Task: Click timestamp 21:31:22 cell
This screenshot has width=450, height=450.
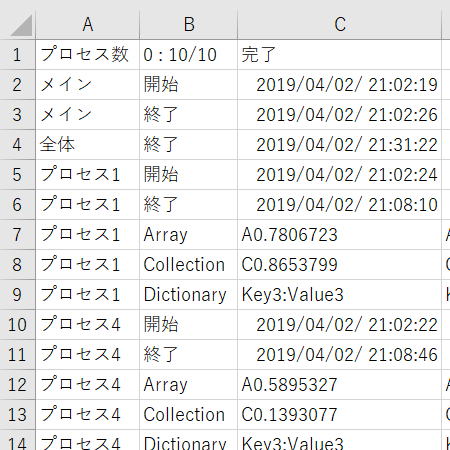Action: tap(340, 145)
